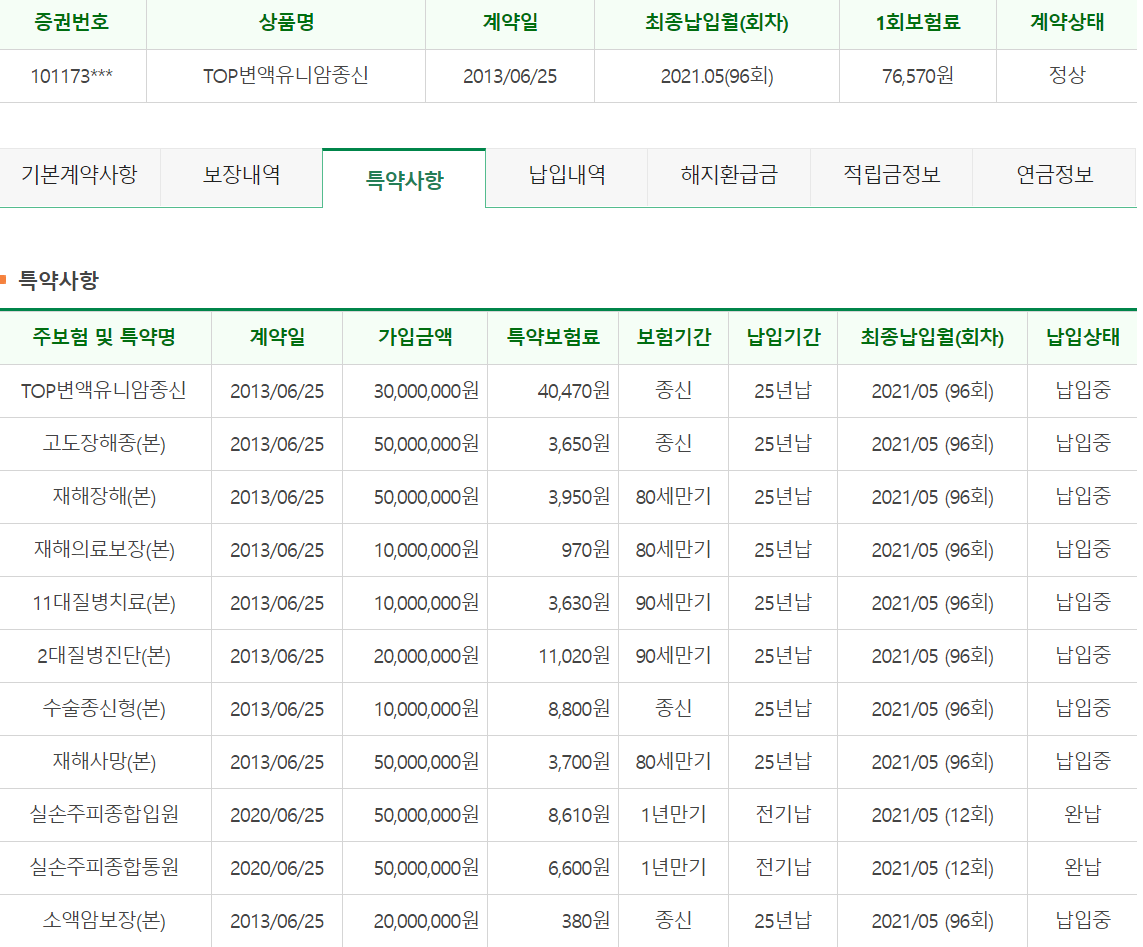Open the 기본계약사항 tab

click(79, 175)
